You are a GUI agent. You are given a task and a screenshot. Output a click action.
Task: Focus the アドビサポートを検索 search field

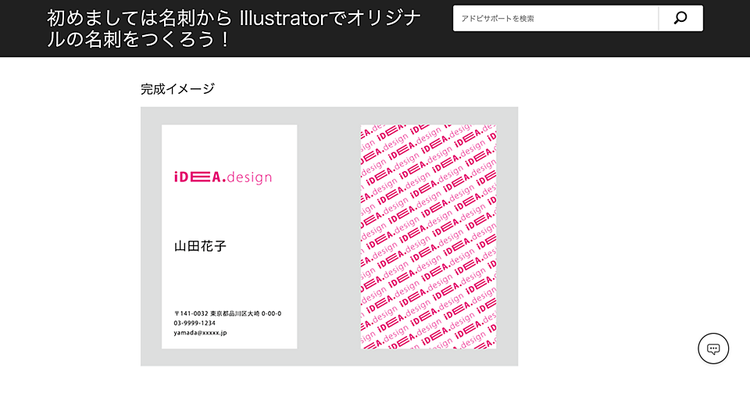(x=555, y=18)
